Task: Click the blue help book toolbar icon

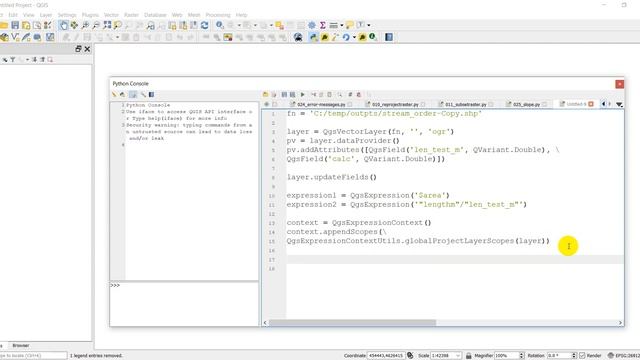Action: coord(389,37)
